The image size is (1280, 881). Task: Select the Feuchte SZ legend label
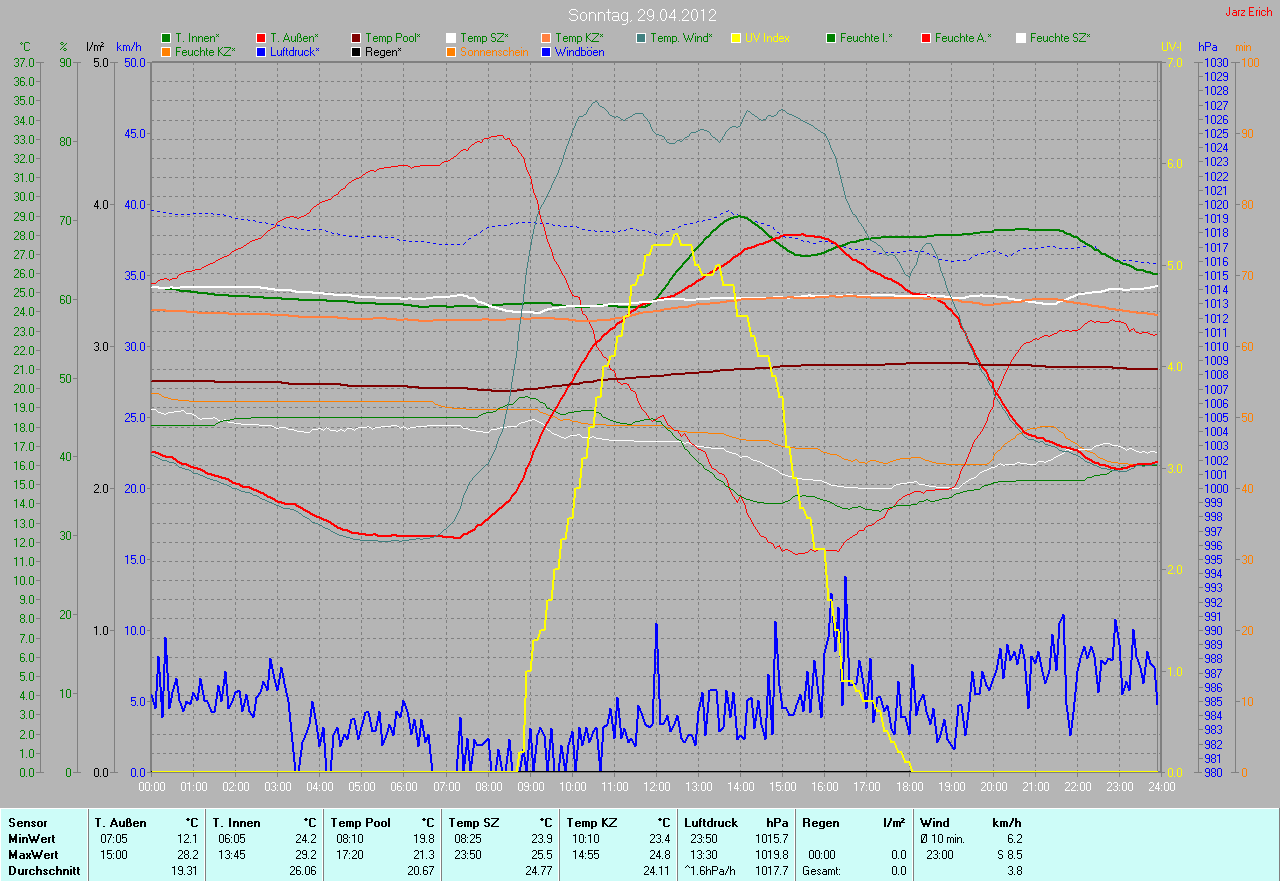1060,37
